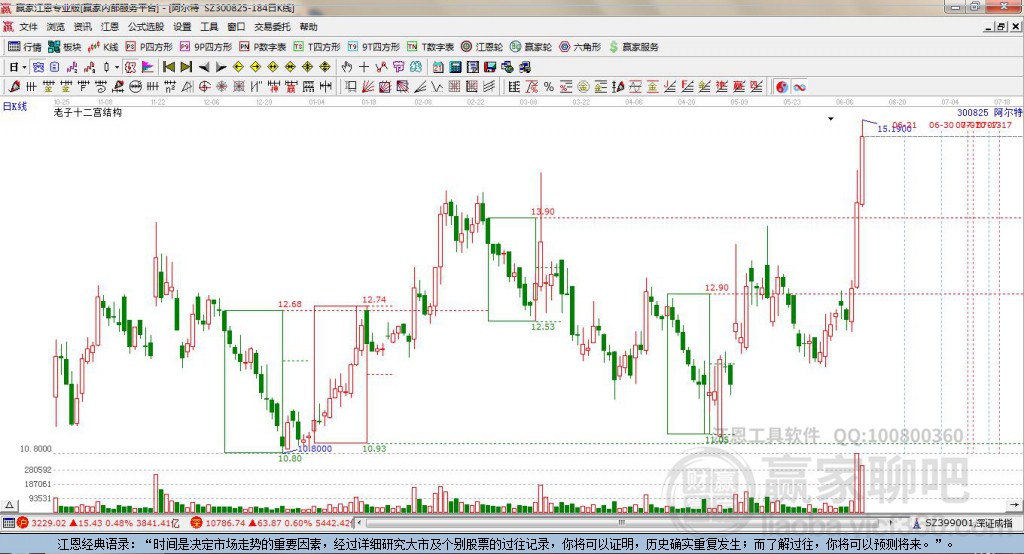Click the first yellow diamond left-arrow icon

(238, 67)
